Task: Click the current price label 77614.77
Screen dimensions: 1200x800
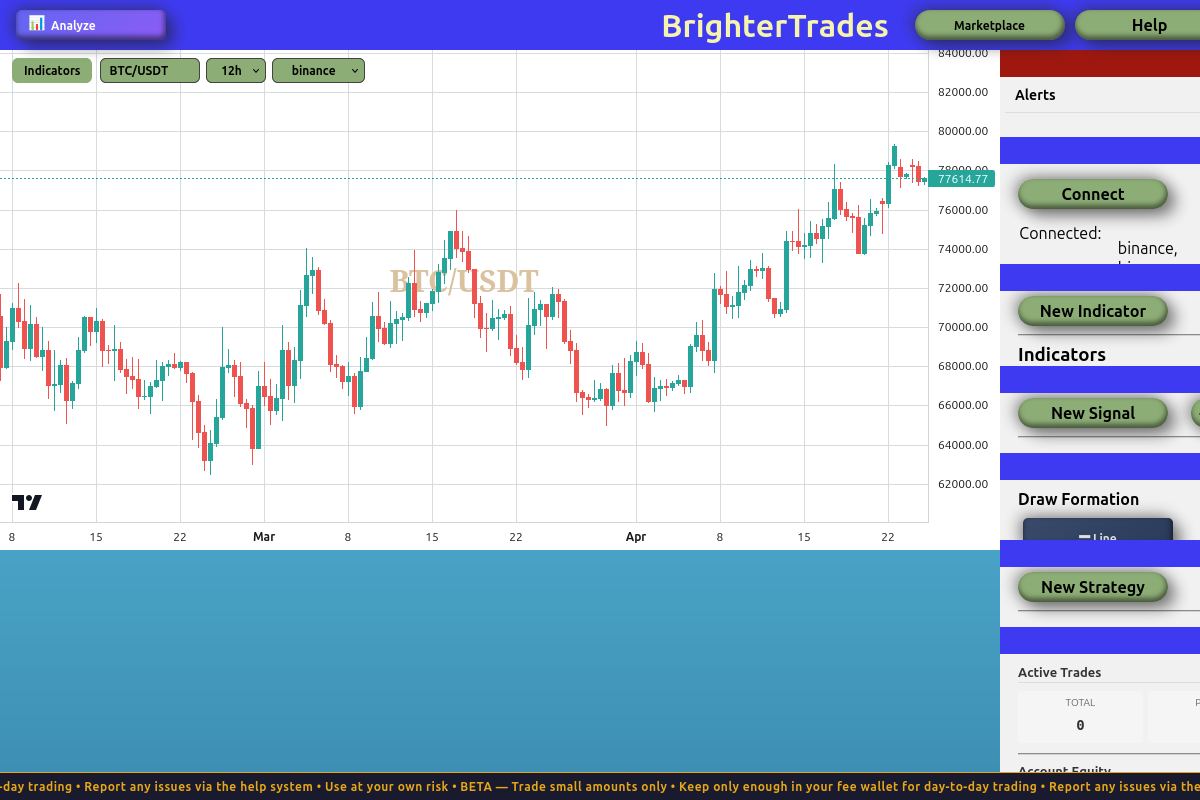Action: pyautogui.click(x=961, y=179)
